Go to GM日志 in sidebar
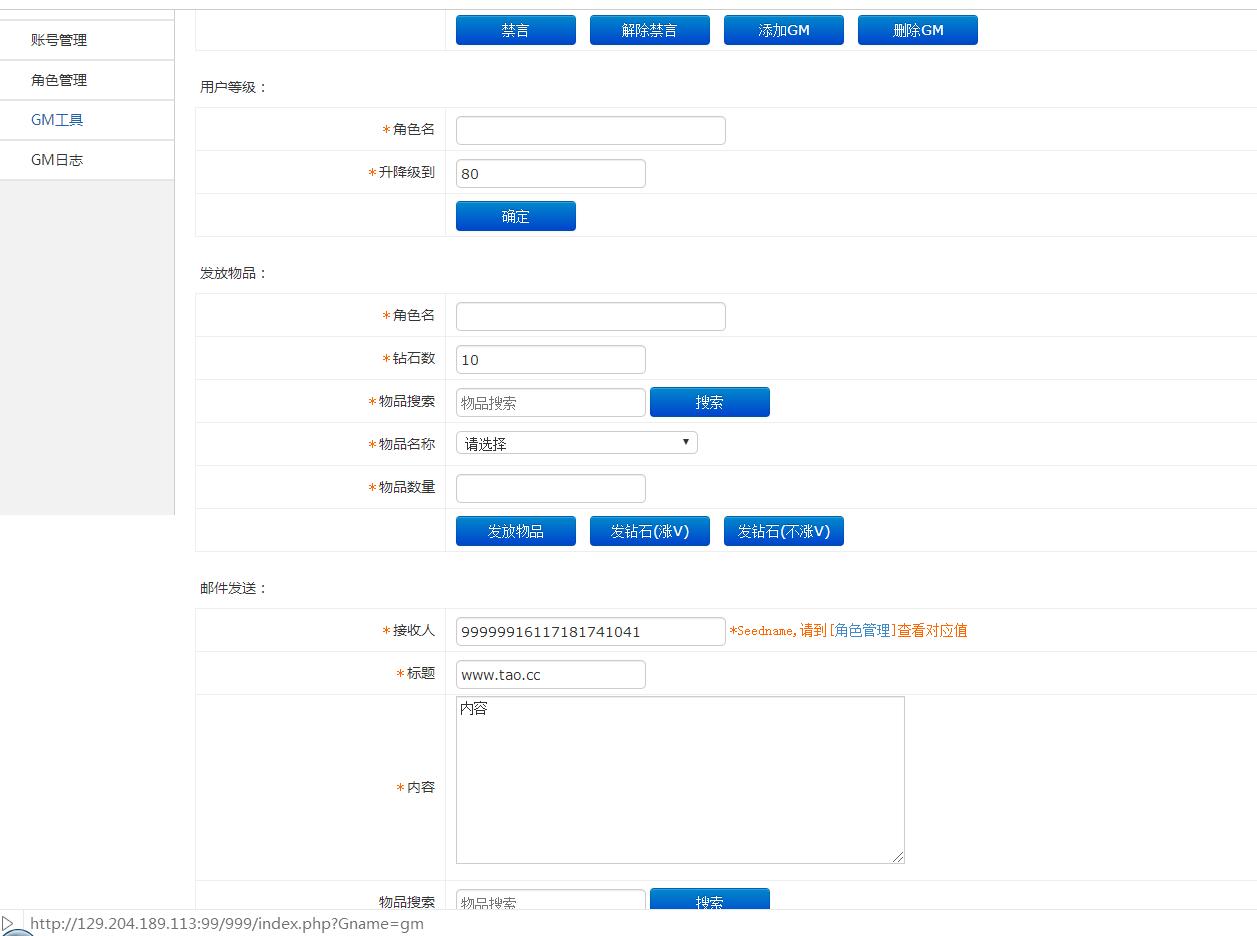The image size is (1257, 936). 57,160
